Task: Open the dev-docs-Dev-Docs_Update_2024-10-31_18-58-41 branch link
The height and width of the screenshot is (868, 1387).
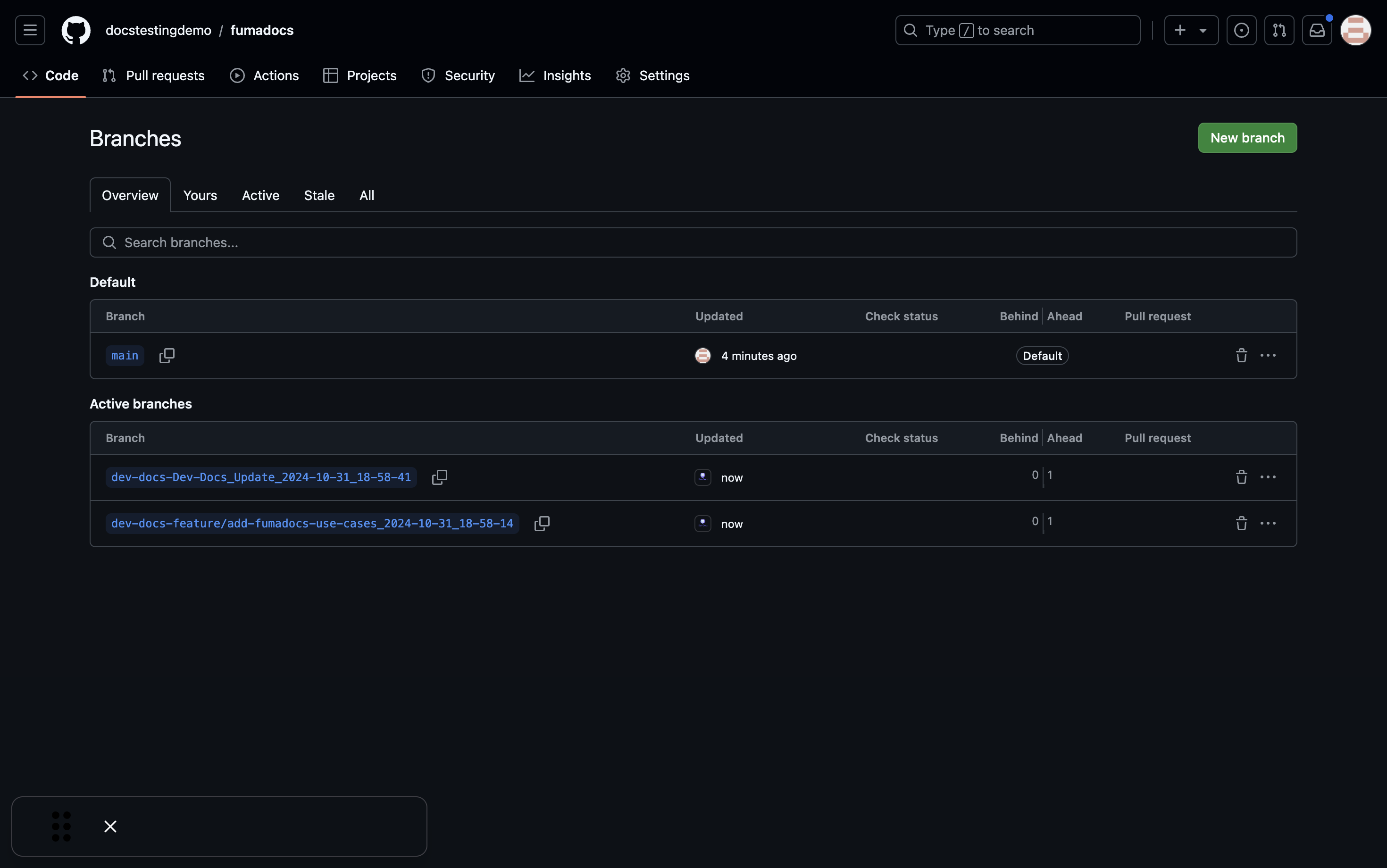Action: [x=260, y=477]
